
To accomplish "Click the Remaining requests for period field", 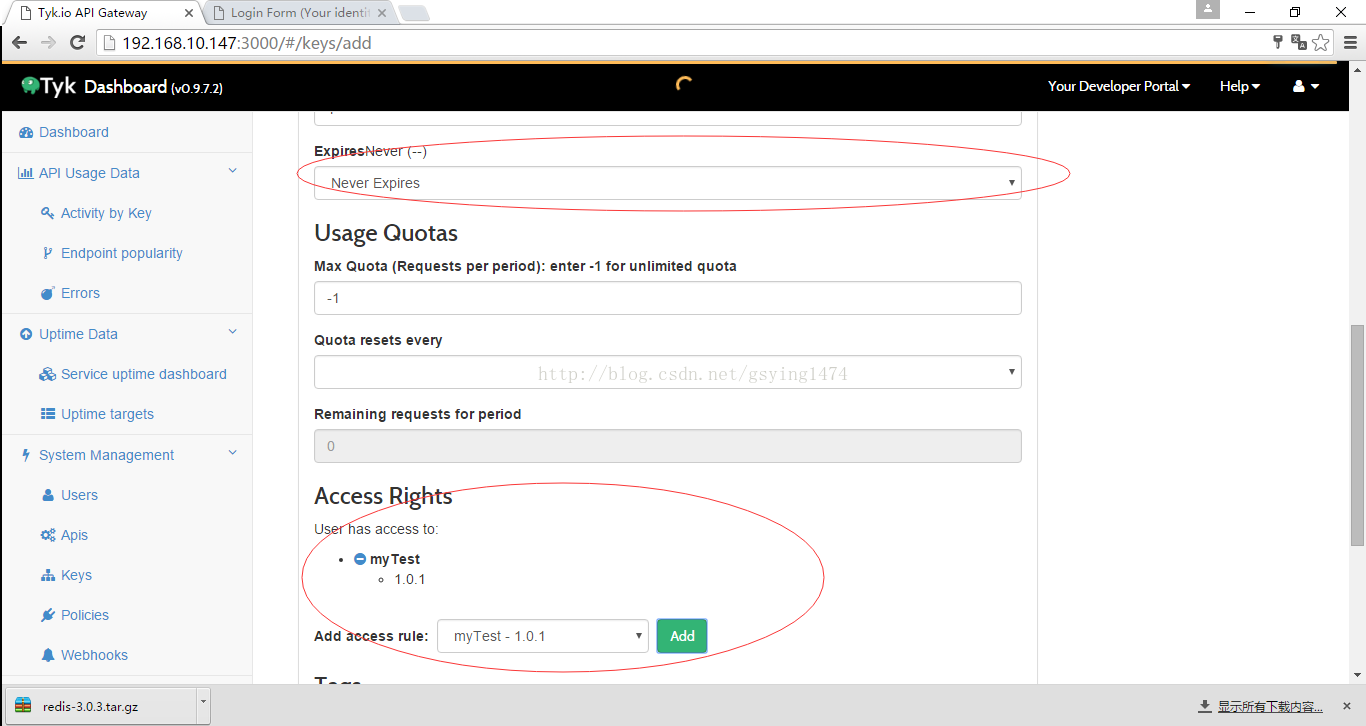I will (x=668, y=446).
